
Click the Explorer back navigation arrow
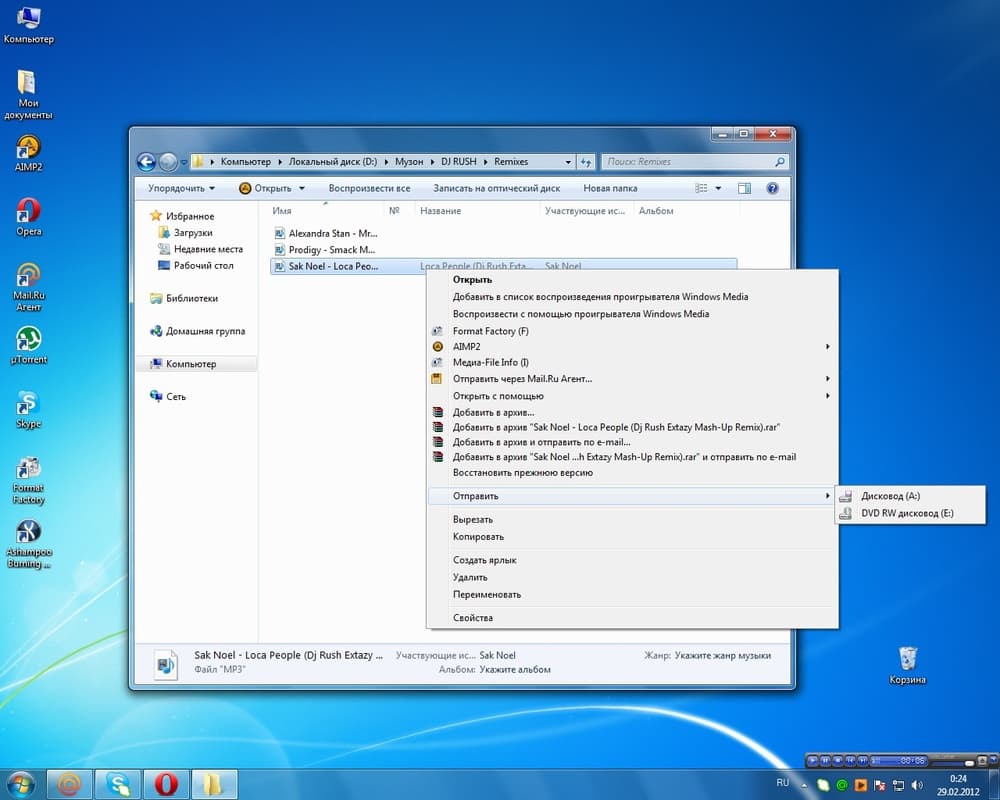(146, 162)
